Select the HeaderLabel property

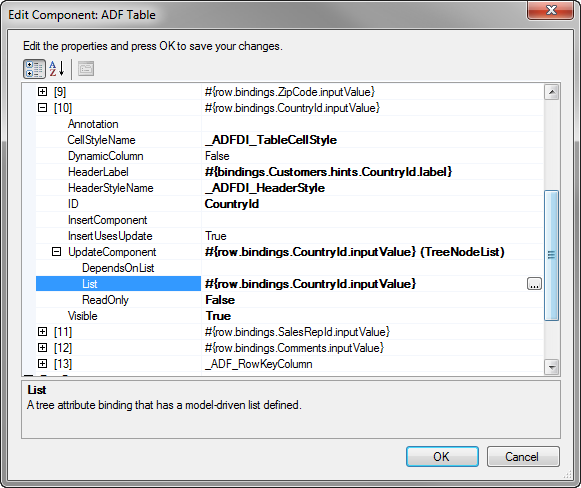[x=98, y=172]
